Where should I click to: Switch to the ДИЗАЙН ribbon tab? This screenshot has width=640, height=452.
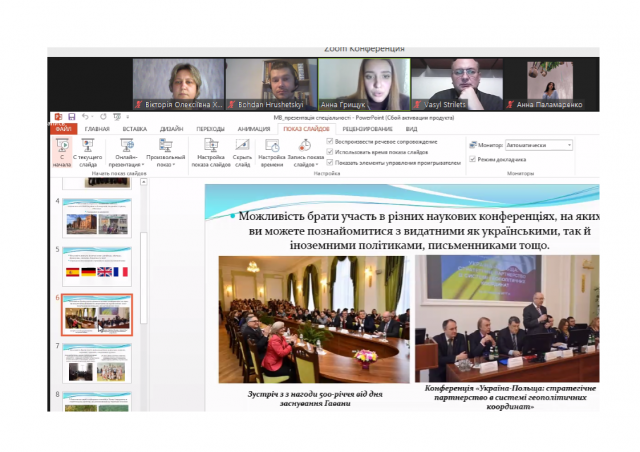pos(171,129)
